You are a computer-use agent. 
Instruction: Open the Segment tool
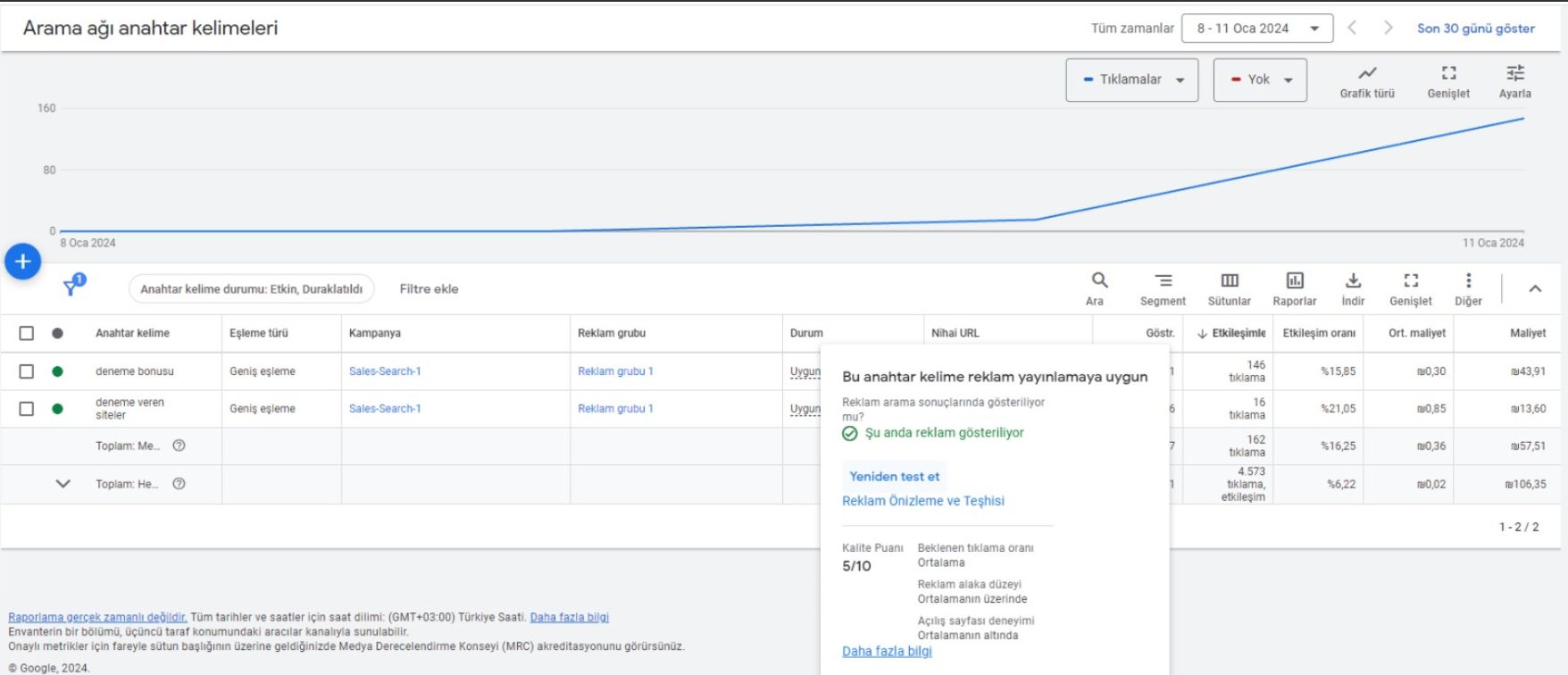(1163, 288)
